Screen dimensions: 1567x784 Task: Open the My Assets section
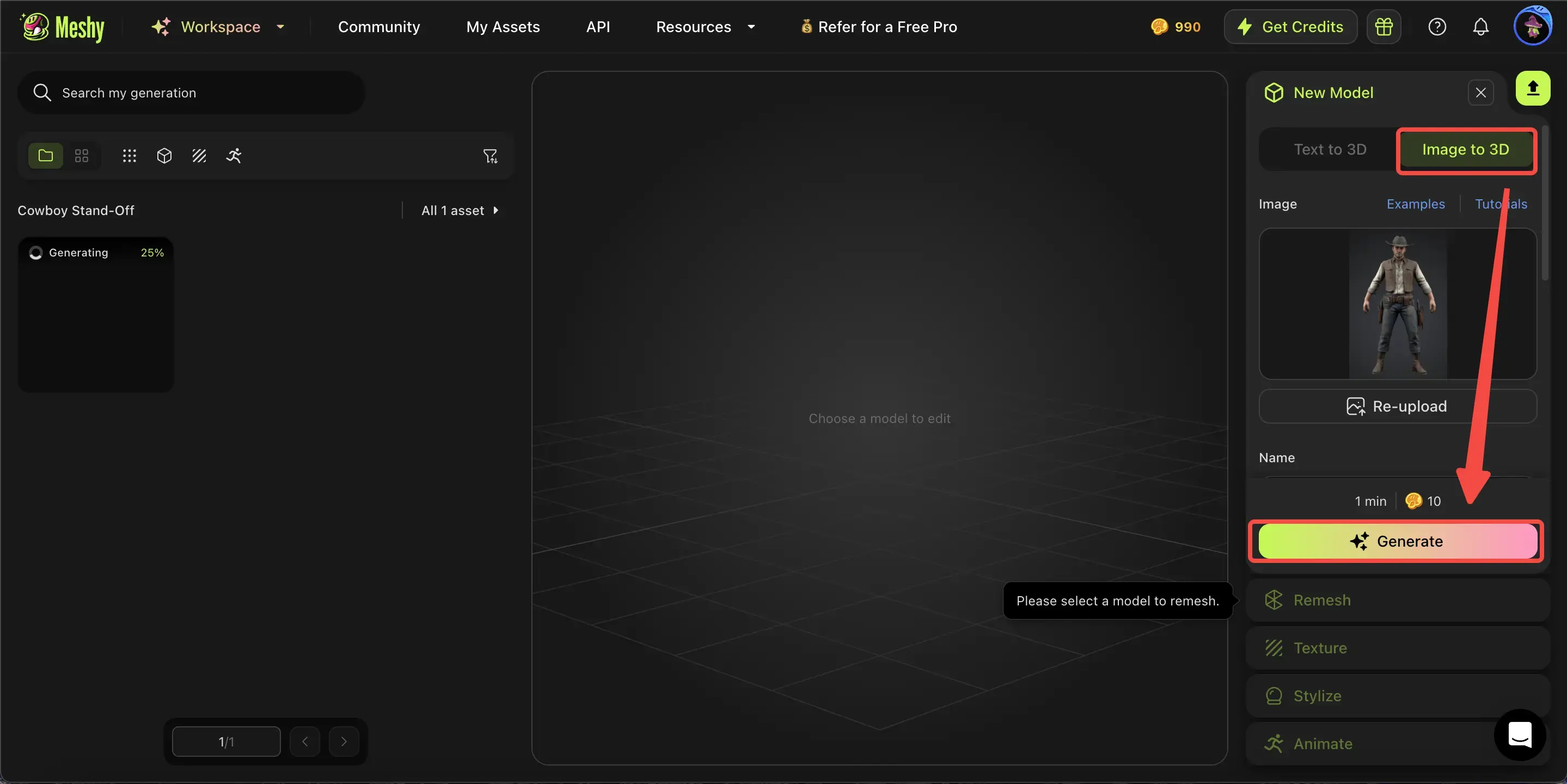[x=503, y=27]
